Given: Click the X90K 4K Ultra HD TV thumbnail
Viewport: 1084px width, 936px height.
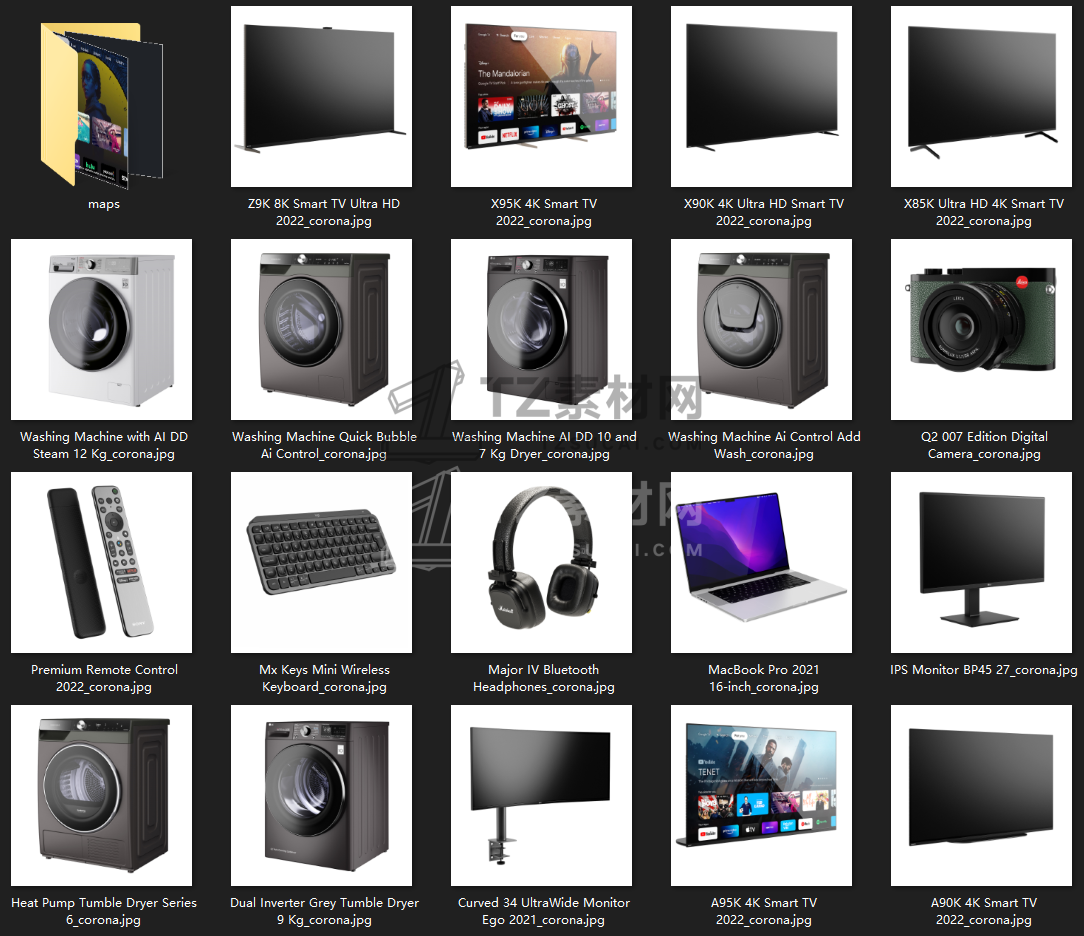Looking at the screenshot, I should click(x=761, y=97).
